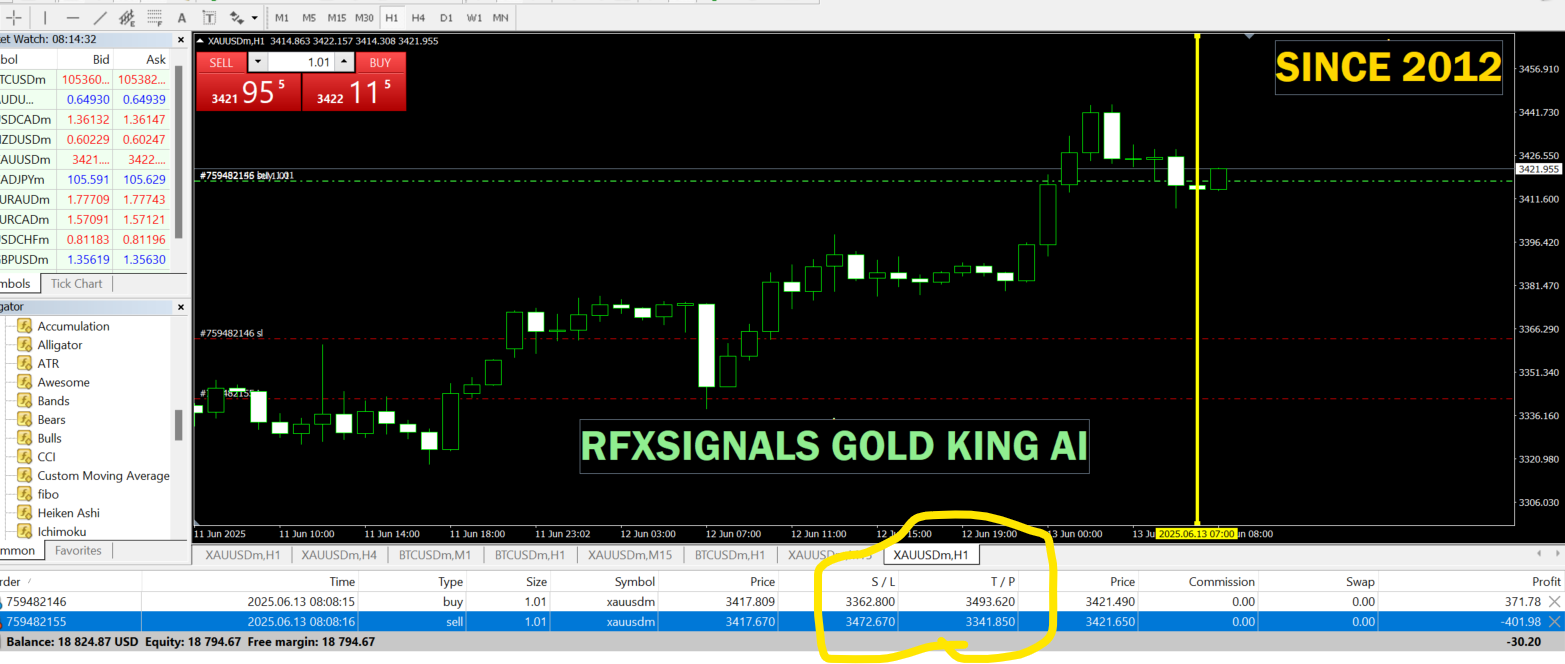Open the Tick Chart tab
This screenshot has width=1565, height=664.
click(76, 283)
